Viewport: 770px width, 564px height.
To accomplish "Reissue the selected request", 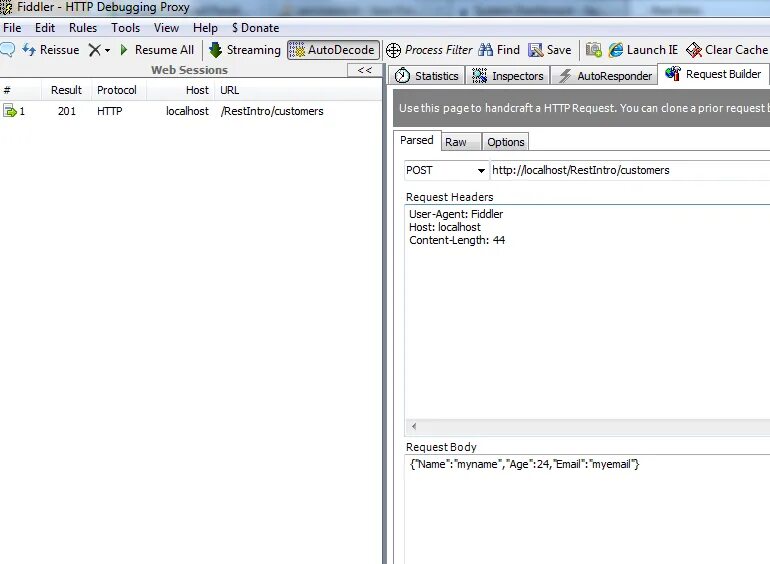I will point(51,50).
